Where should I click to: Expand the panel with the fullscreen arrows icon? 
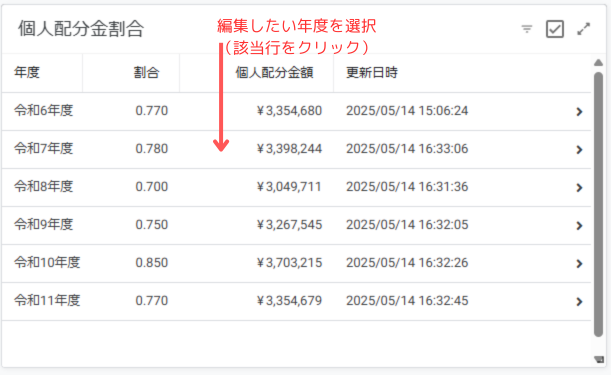coord(583,29)
